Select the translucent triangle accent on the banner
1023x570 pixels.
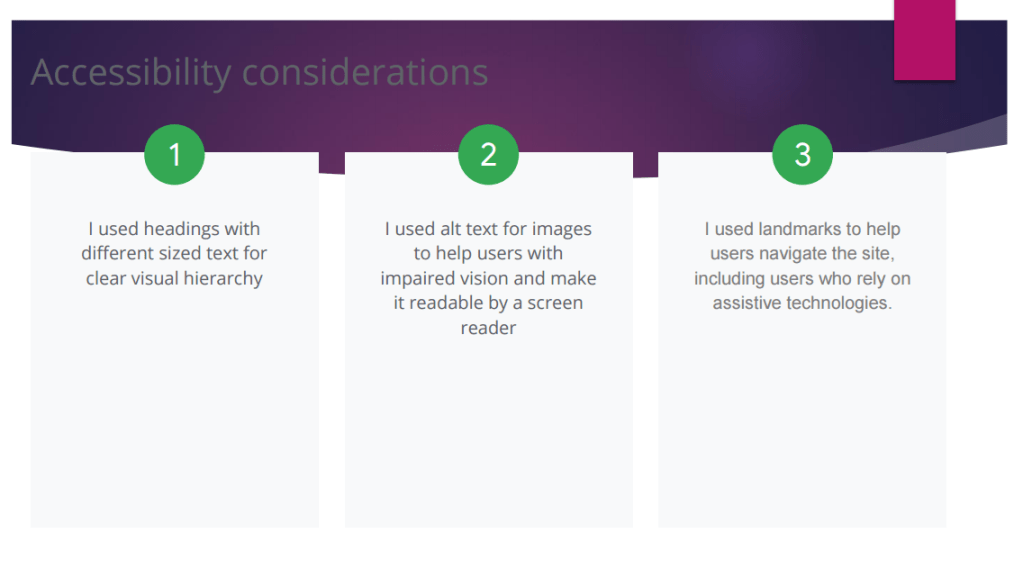(x=960, y=137)
